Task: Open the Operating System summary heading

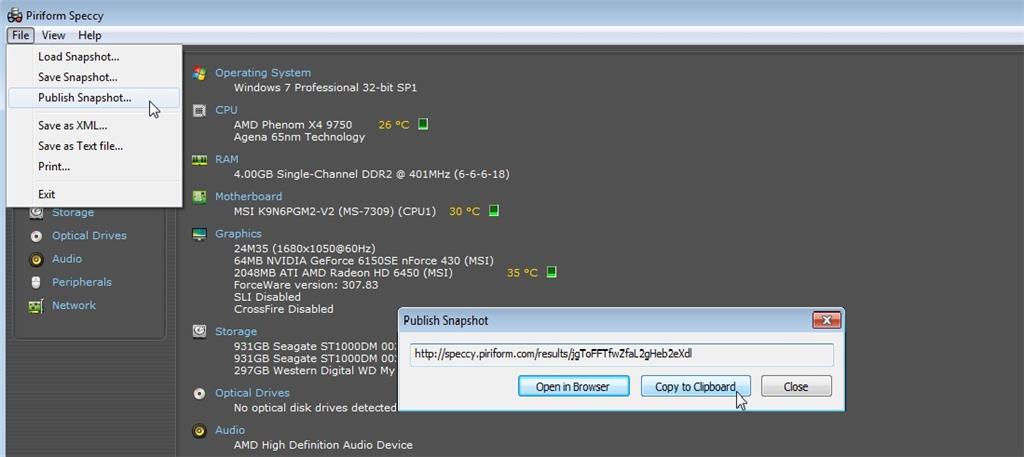Action: [263, 72]
